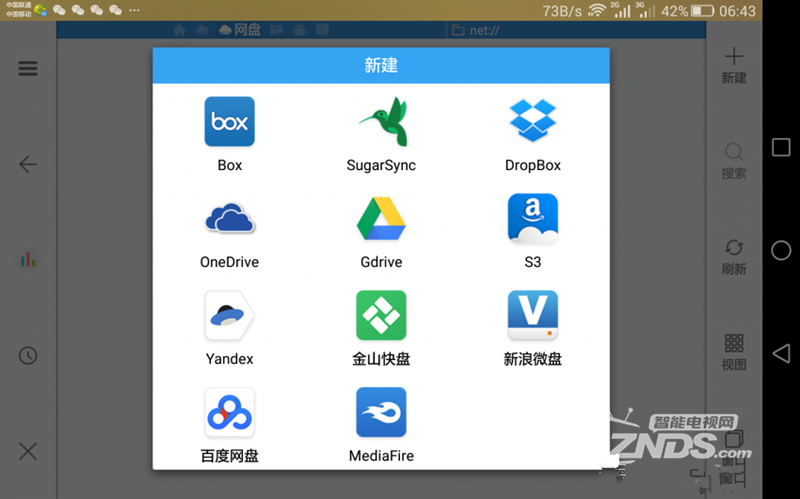The height and width of the screenshot is (499, 800).
Task: Open 搜索 search tool
Action: point(733,160)
